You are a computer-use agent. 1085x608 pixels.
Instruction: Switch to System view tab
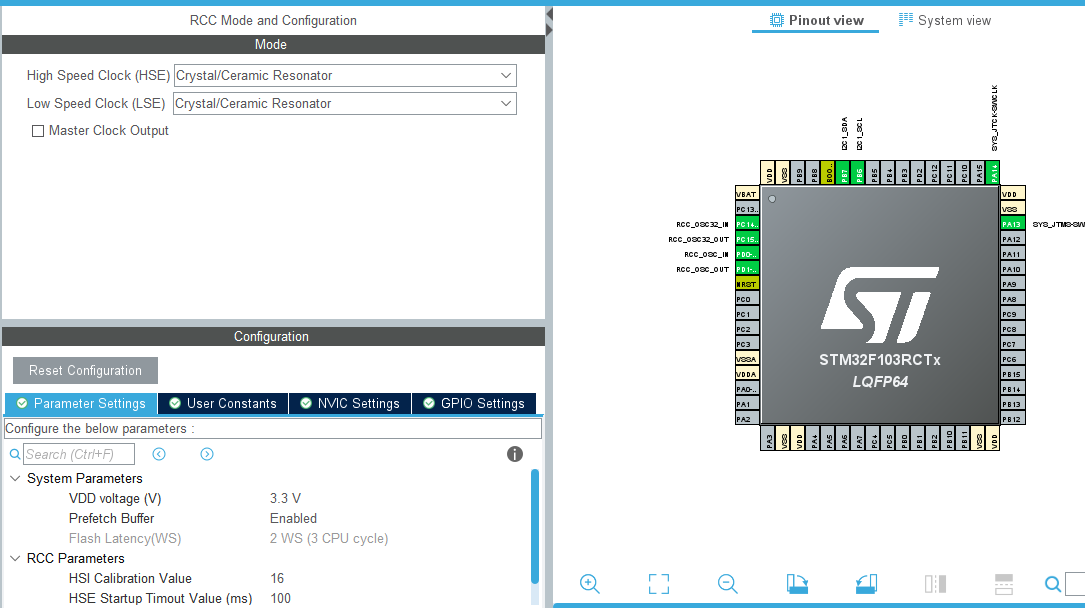click(x=945, y=20)
